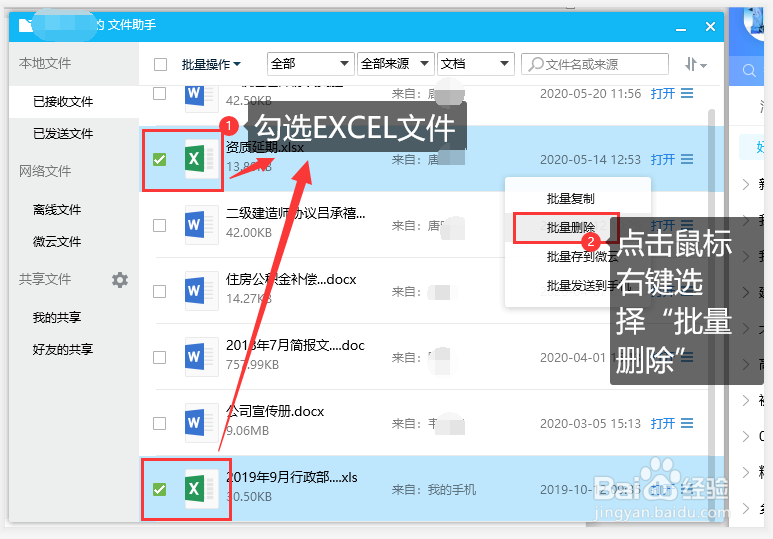Check the 2018年7月简报文 file checkbox
Screen dimensions: 773x539
(x=159, y=357)
